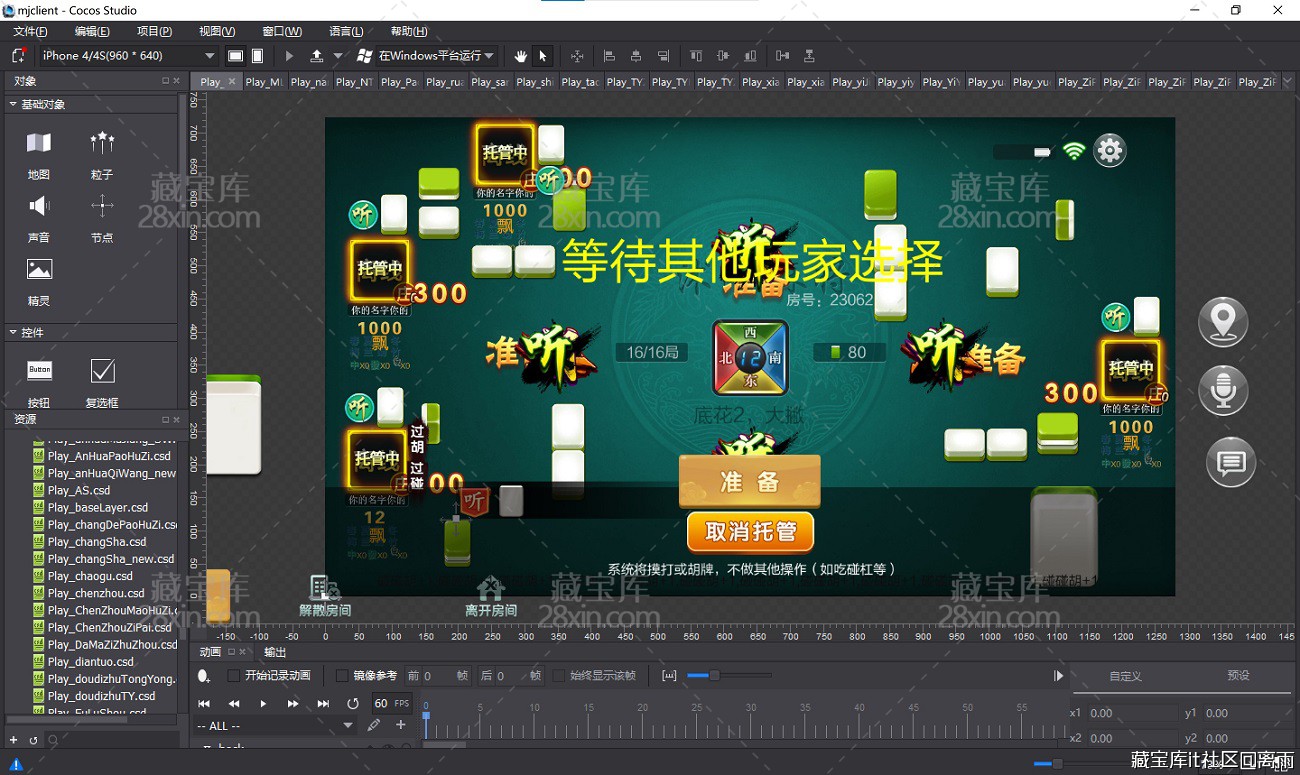Click the loop playback icon
Image resolution: width=1300 pixels, height=775 pixels.
click(x=352, y=704)
